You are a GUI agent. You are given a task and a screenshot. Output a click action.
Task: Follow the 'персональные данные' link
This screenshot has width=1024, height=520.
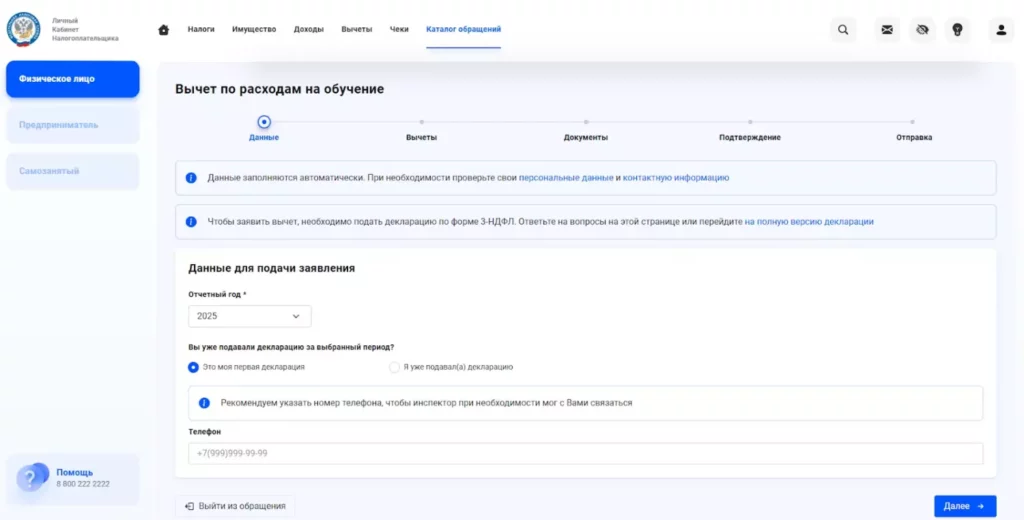[566, 178]
